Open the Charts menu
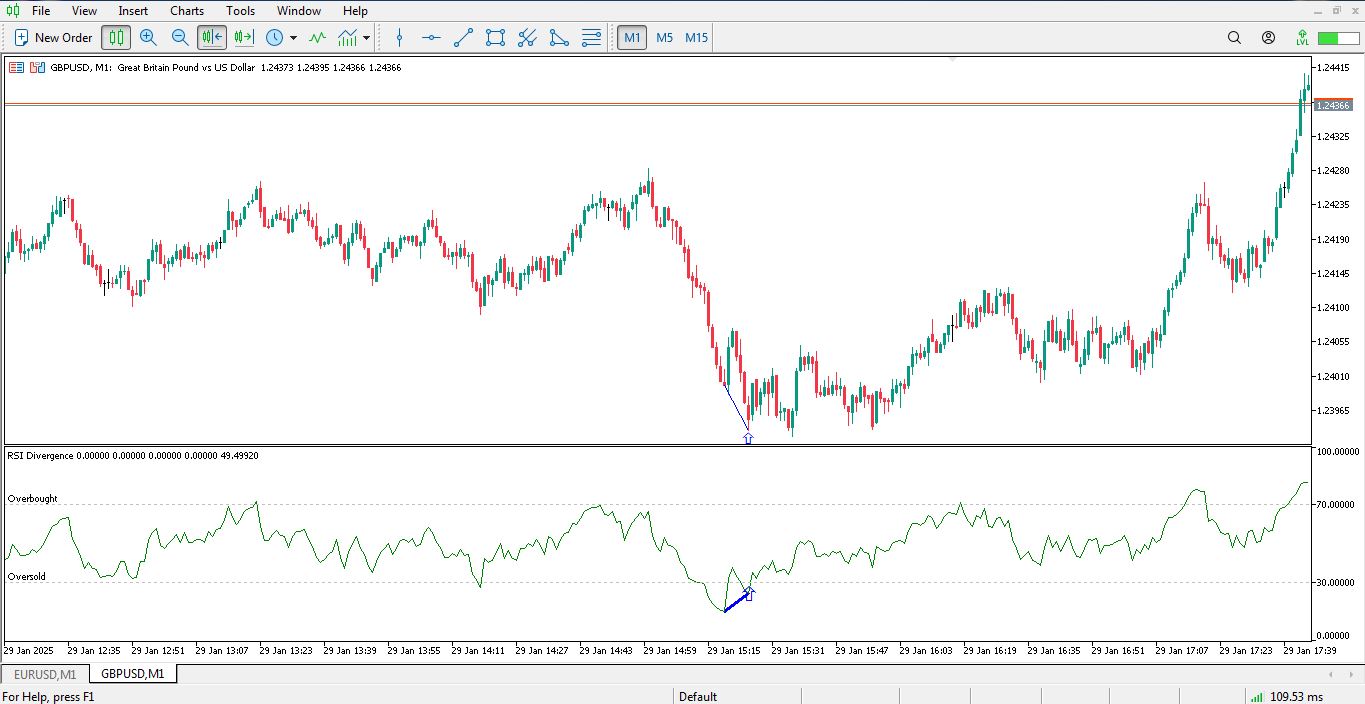The height and width of the screenshot is (704, 1365). pyautogui.click(x=187, y=11)
